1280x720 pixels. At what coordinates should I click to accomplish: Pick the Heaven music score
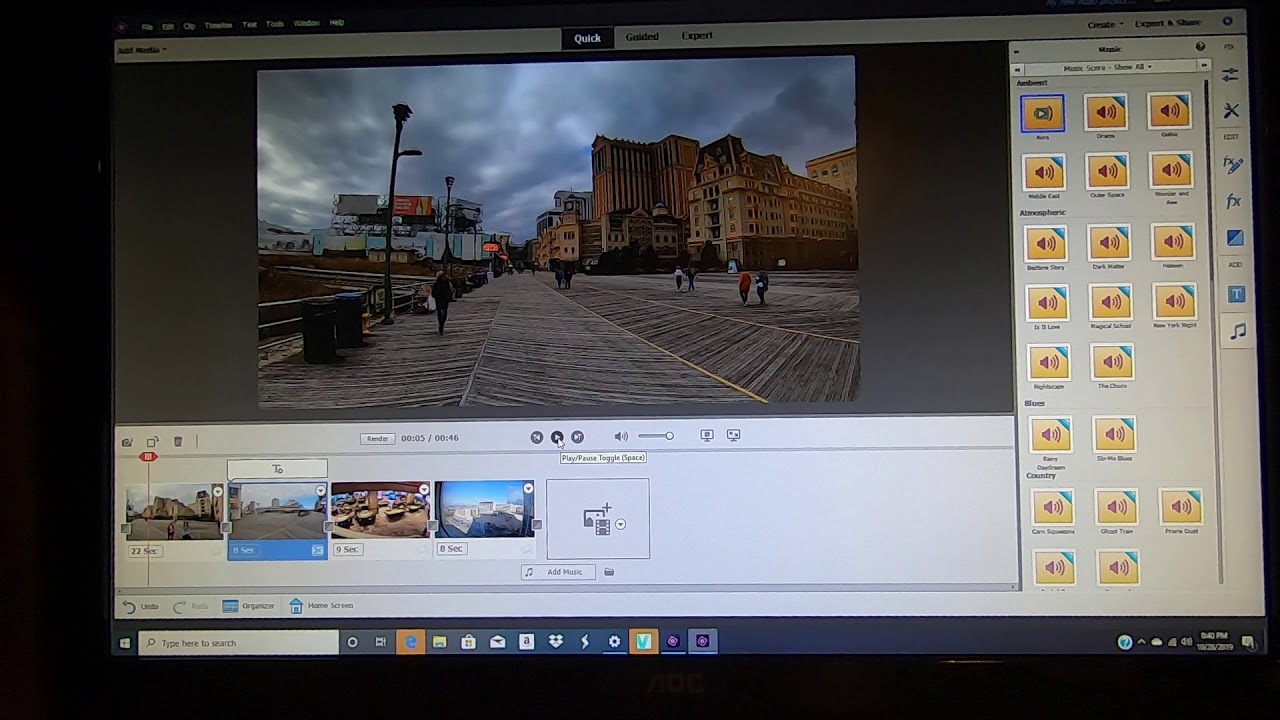[1173, 242]
